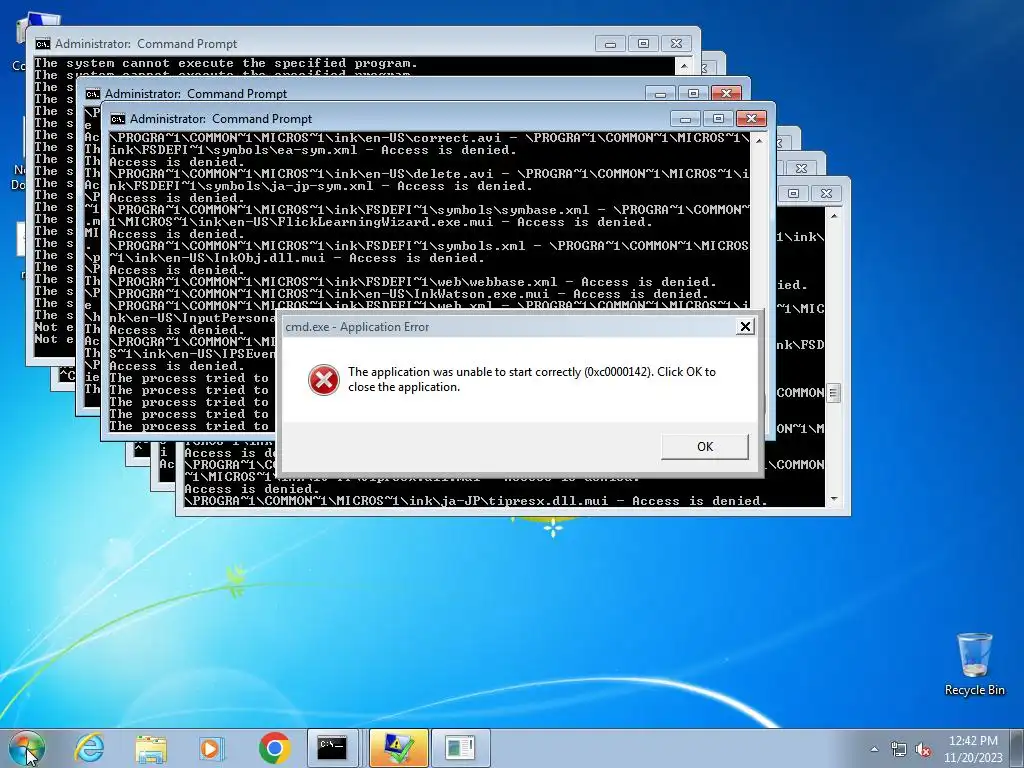1024x768 pixels.
Task: Click the date 11/20/2023 in tray
Action: 973,758
